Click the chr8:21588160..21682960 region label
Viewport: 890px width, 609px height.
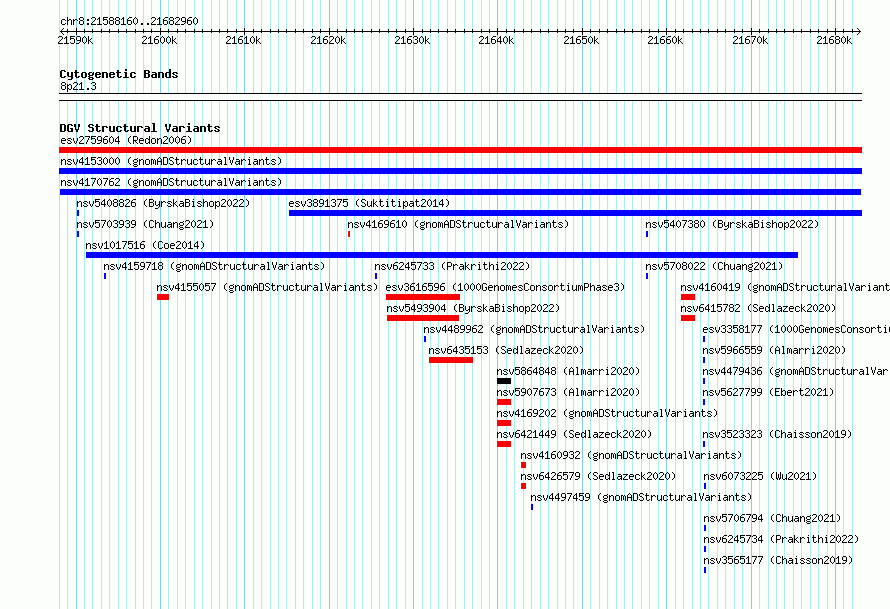[x=129, y=21]
